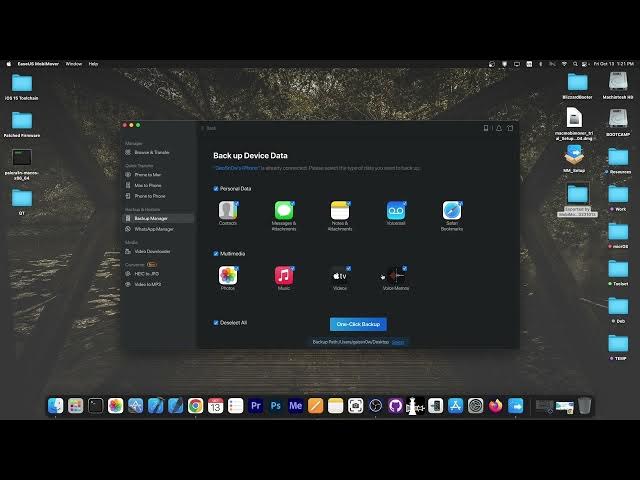
Task: Open Spotlight search in menu bar
Action: coord(575,64)
